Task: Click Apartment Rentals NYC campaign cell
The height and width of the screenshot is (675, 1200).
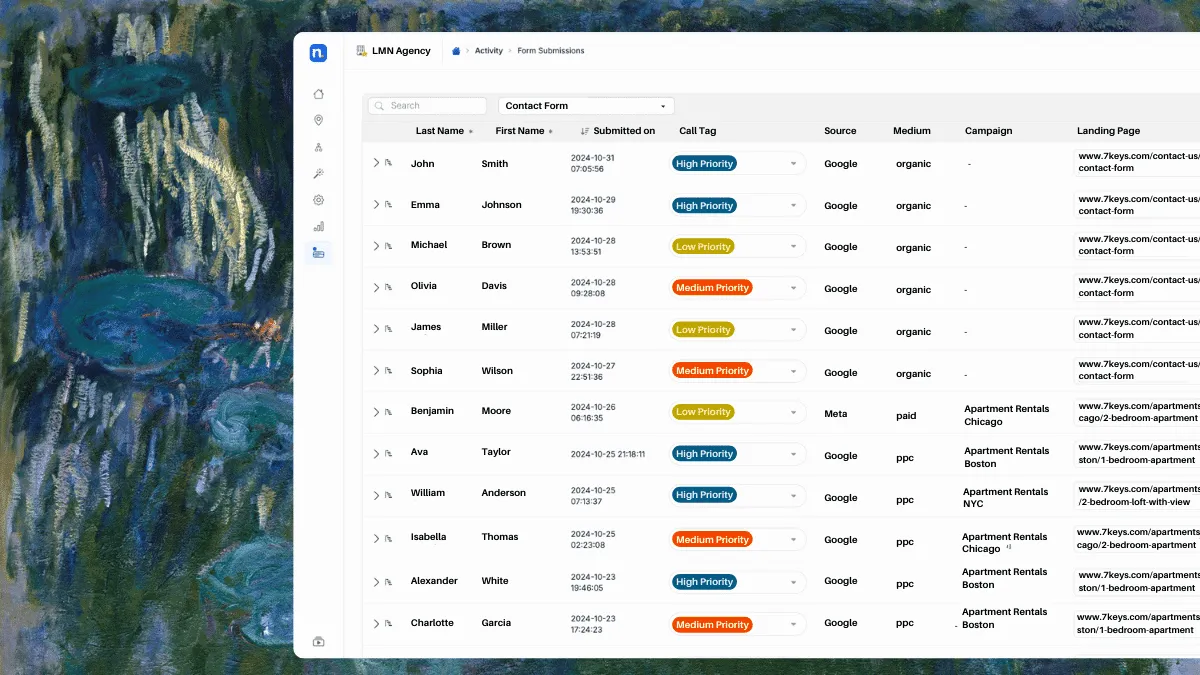Action: [1006, 498]
